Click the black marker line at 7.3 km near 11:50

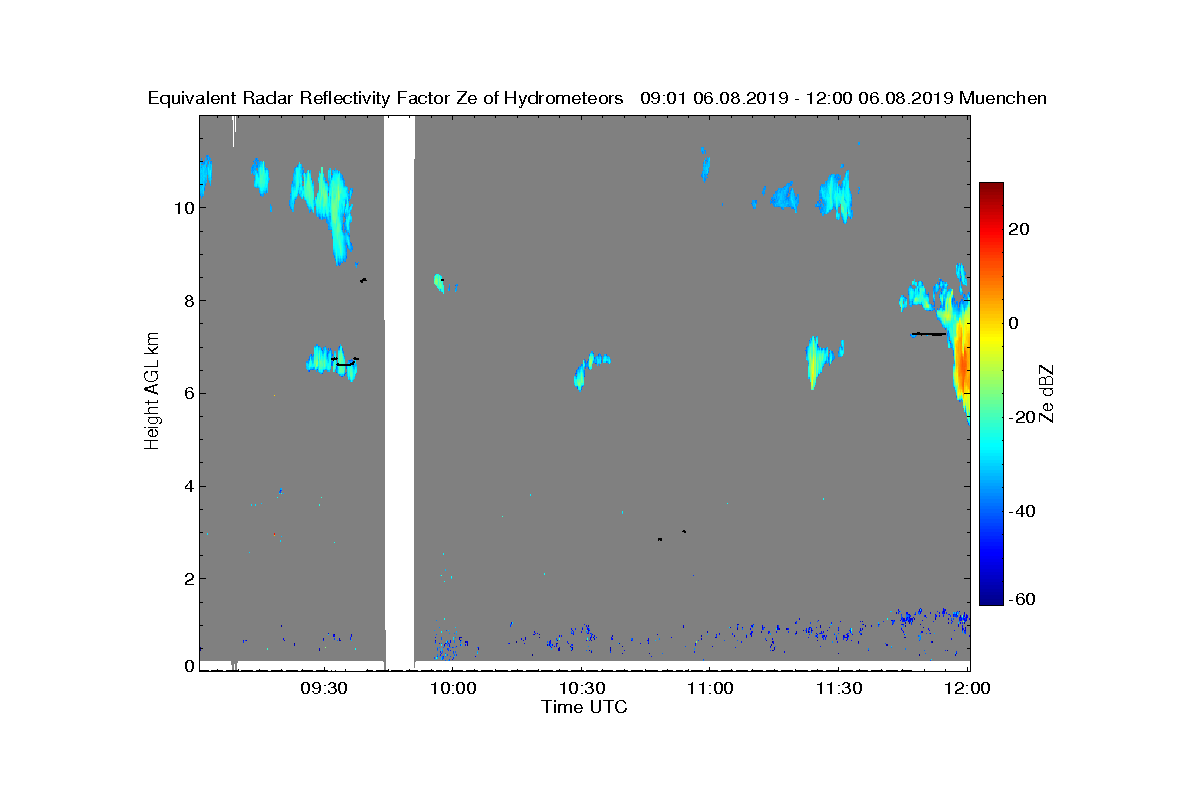928,334
